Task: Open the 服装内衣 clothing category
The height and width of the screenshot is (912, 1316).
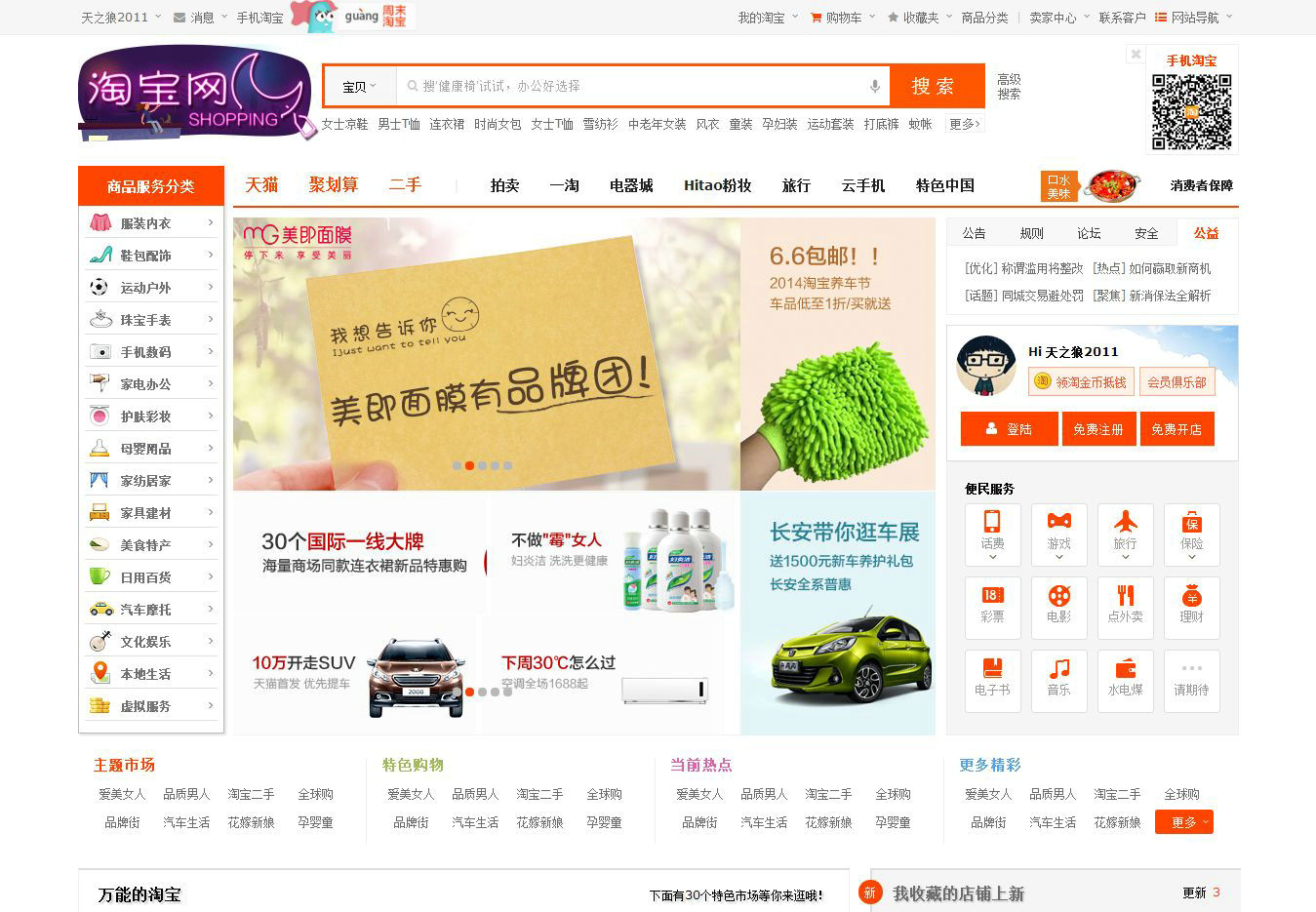Action: [151, 223]
